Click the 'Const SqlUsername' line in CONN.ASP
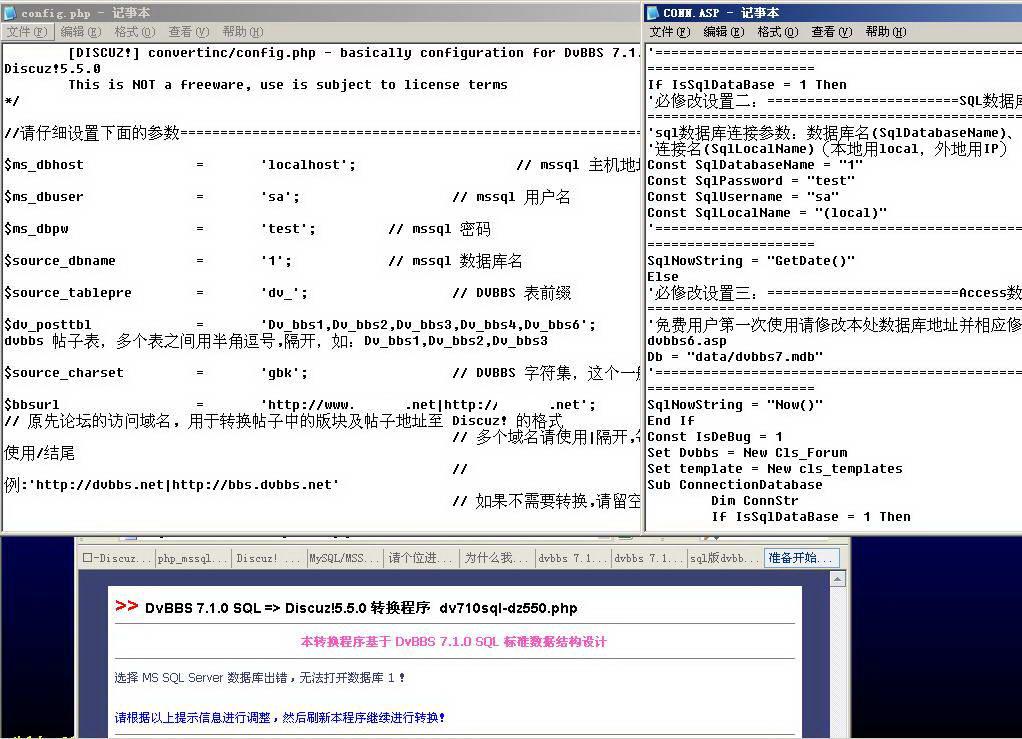 click(743, 197)
